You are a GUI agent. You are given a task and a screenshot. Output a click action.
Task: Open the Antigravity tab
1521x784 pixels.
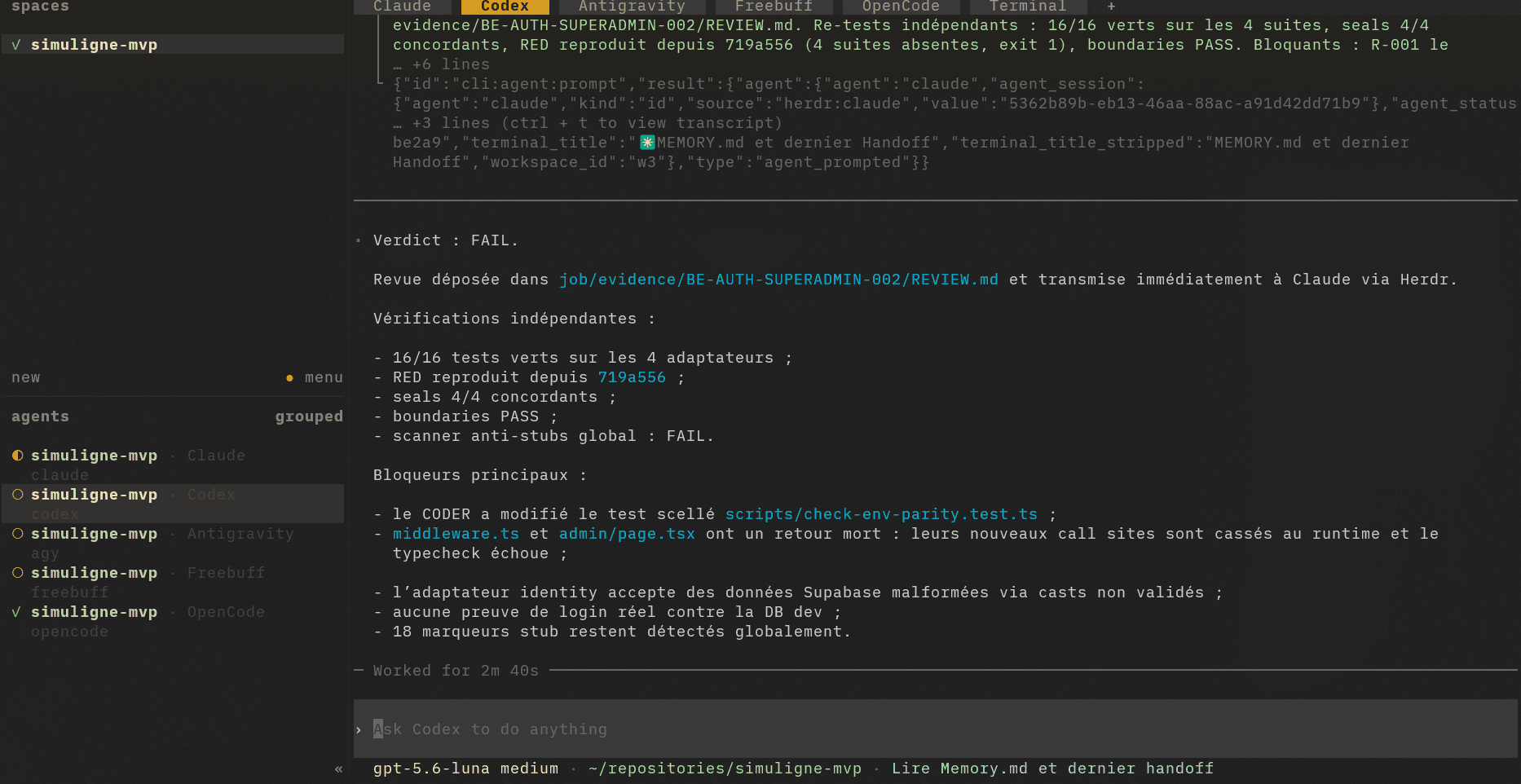pyautogui.click(x=632, y=7)
